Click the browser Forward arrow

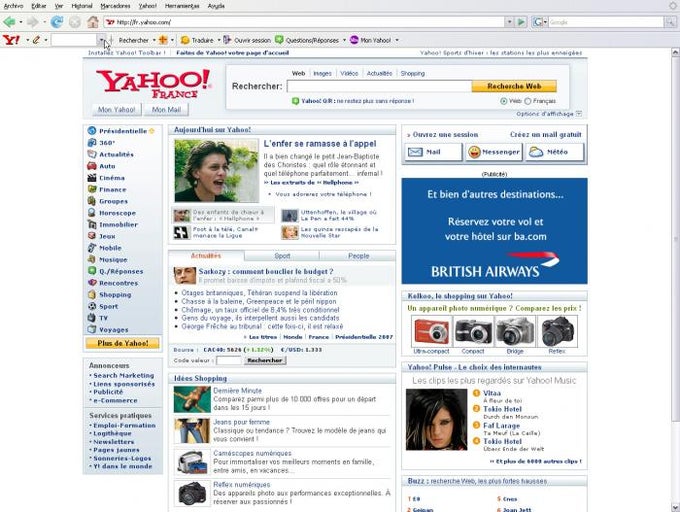(32, 22)
